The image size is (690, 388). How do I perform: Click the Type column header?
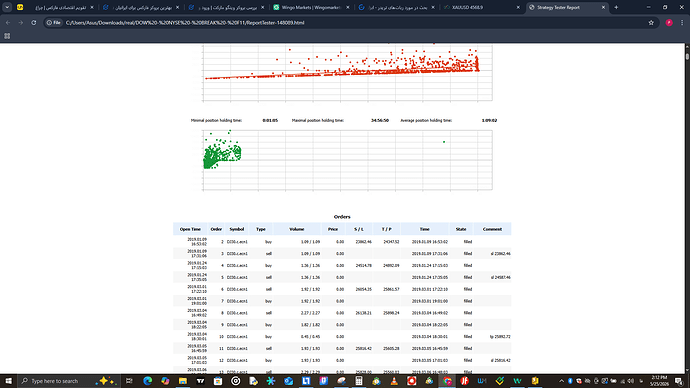pyautogui.click(x=261, y=229)
